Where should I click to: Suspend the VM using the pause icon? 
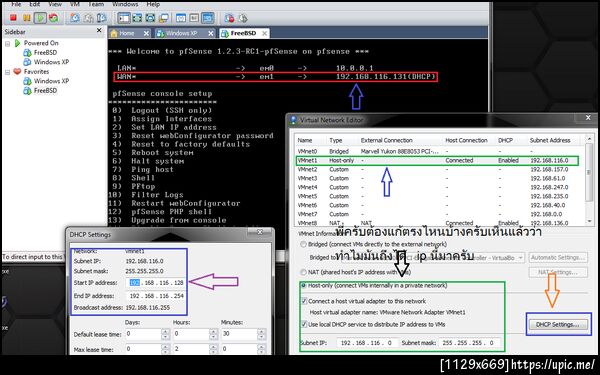[26, 18]
